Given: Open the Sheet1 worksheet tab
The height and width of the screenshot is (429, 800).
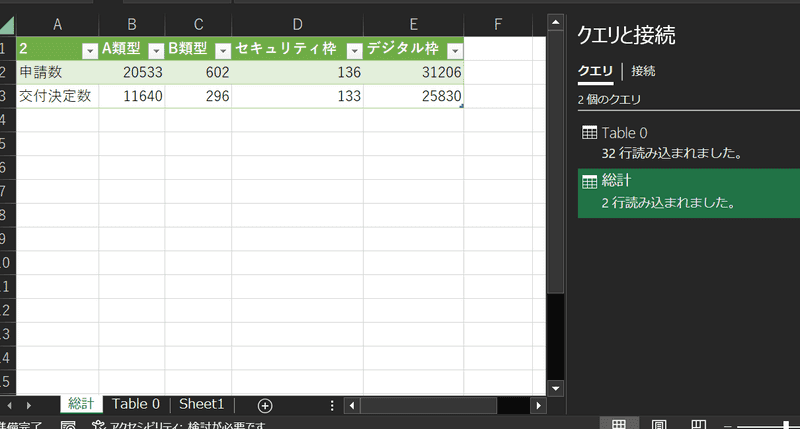Looking at the screenshot, I should point(201,404).
